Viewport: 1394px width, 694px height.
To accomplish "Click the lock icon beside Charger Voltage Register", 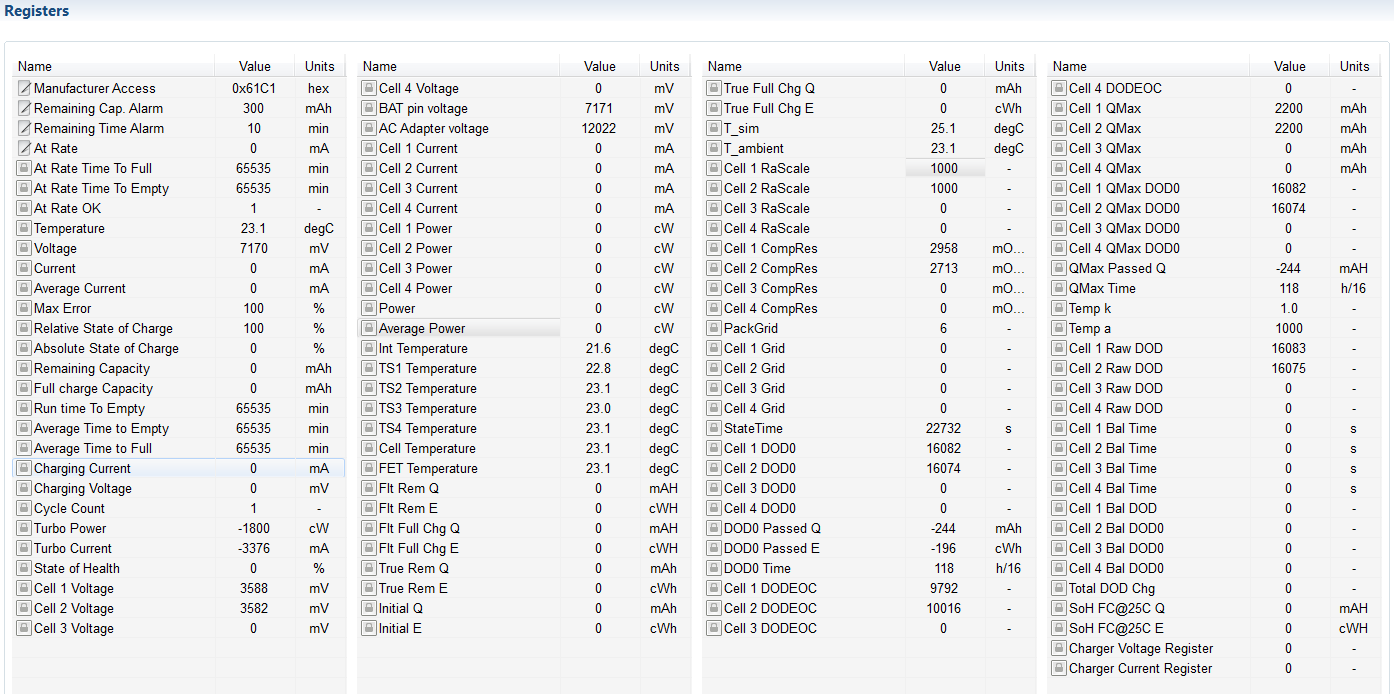I will tap(1059, 648).
